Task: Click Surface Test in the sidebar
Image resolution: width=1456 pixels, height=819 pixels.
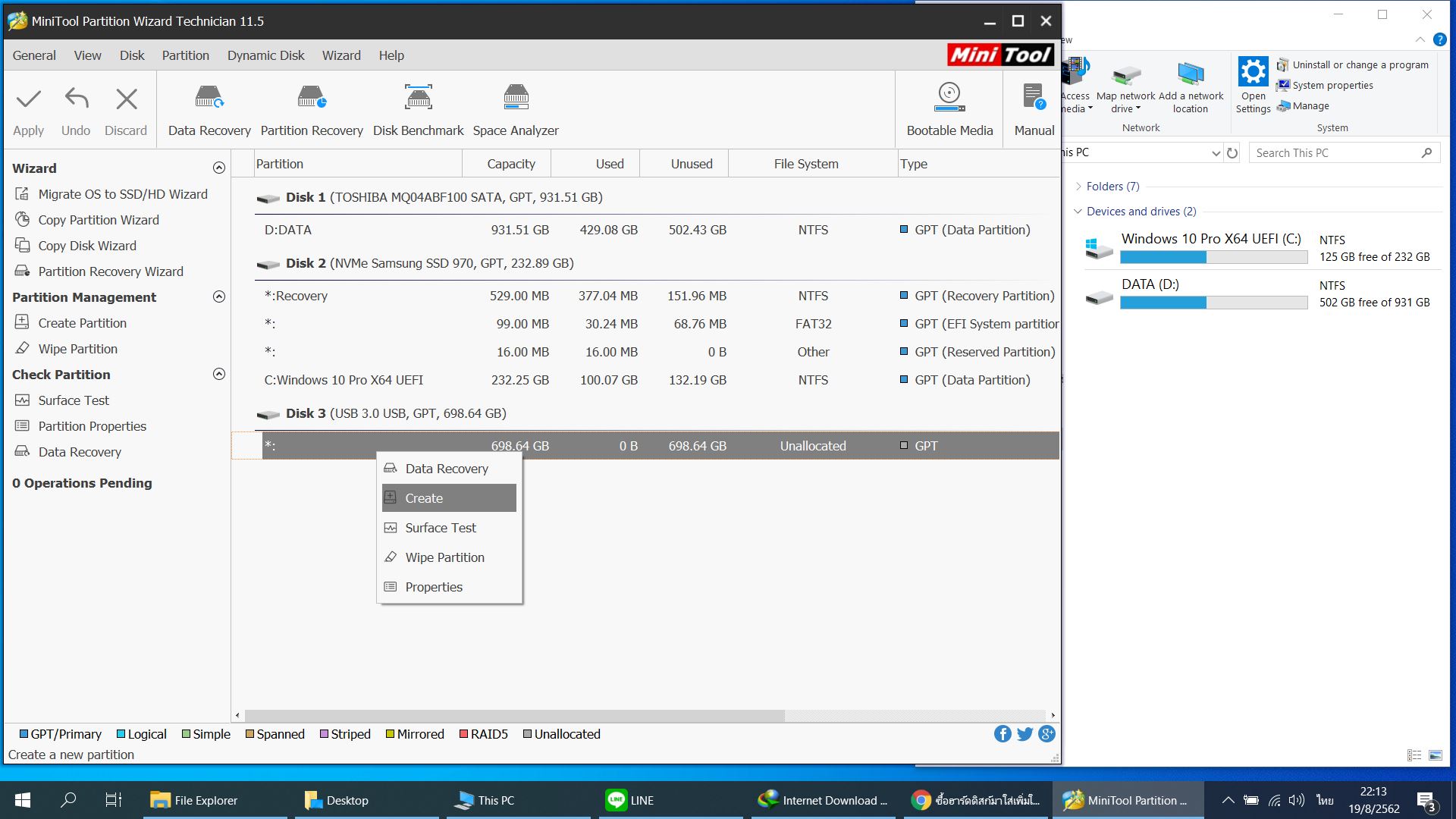Action: click(74, 400)
